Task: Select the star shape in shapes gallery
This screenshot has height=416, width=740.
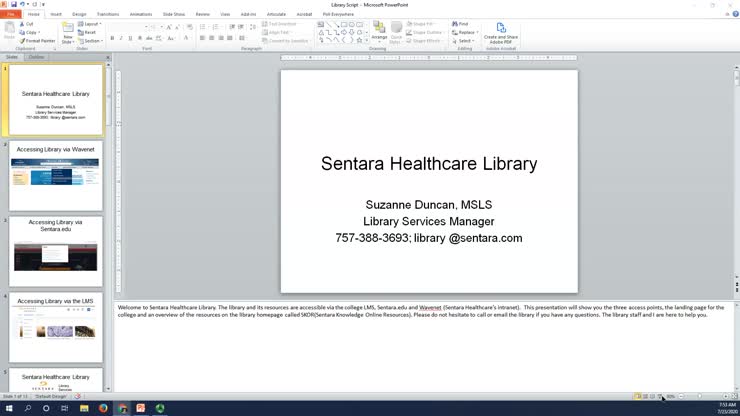Action: (x=359, y=40)
